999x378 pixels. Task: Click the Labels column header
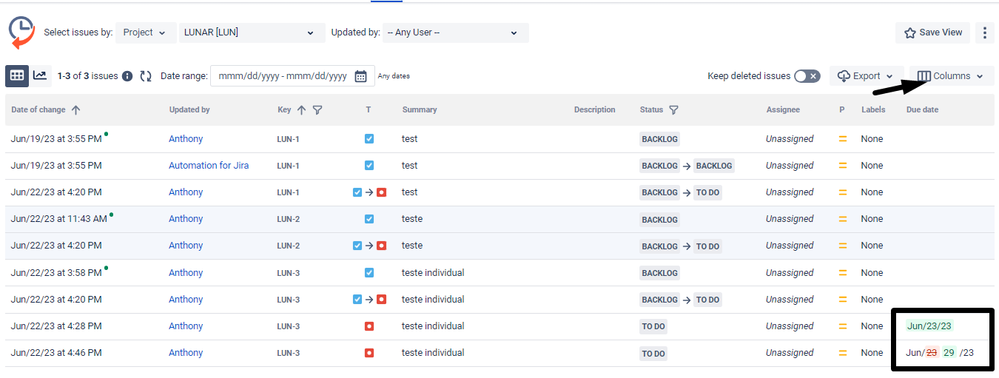tap(873, 110)
